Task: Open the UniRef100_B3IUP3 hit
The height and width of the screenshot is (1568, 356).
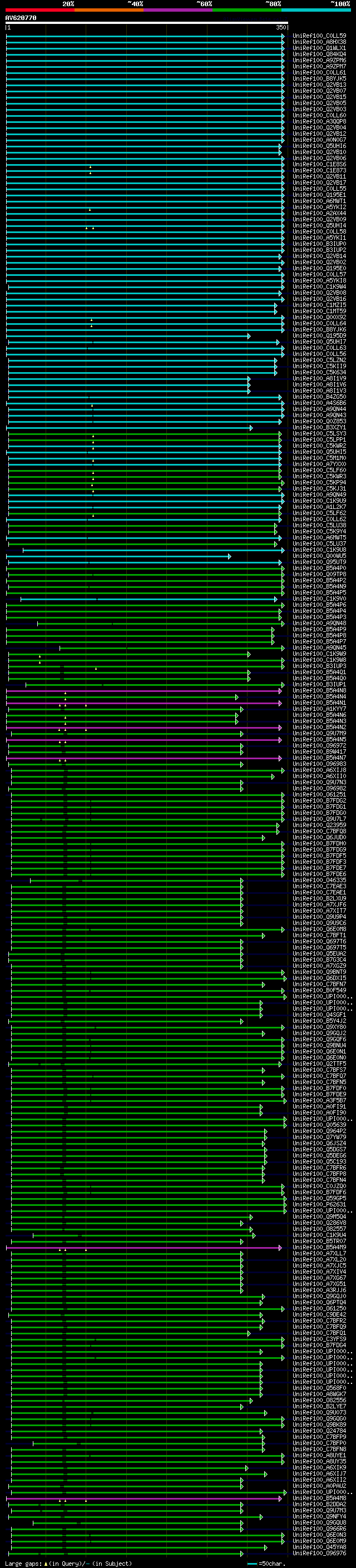Action: tap(319, 666)
